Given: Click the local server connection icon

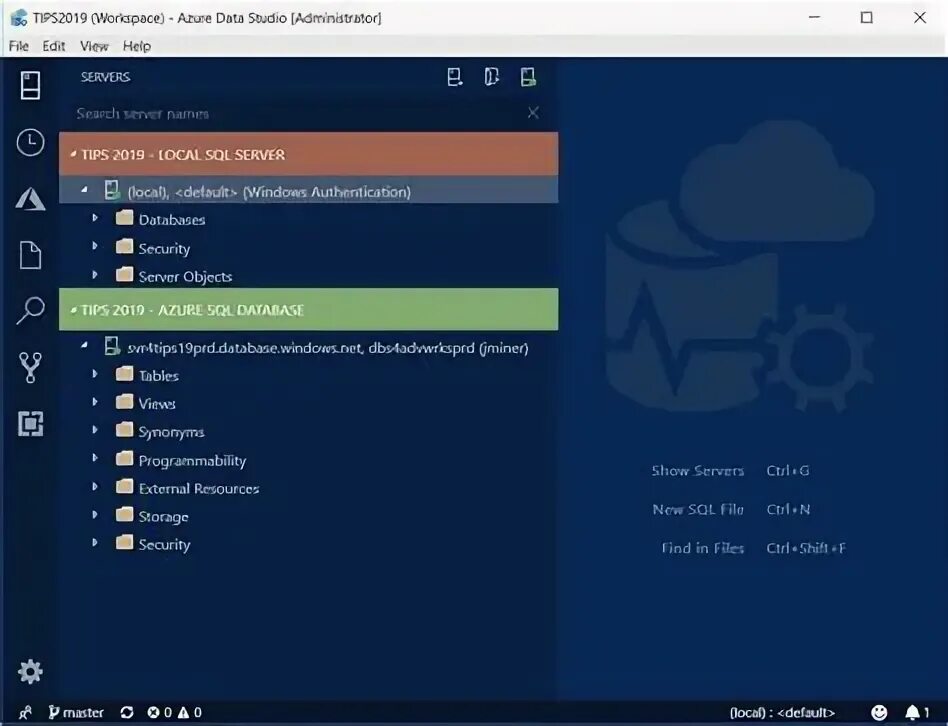Looking at the screenshot, I should pos(112,190).
